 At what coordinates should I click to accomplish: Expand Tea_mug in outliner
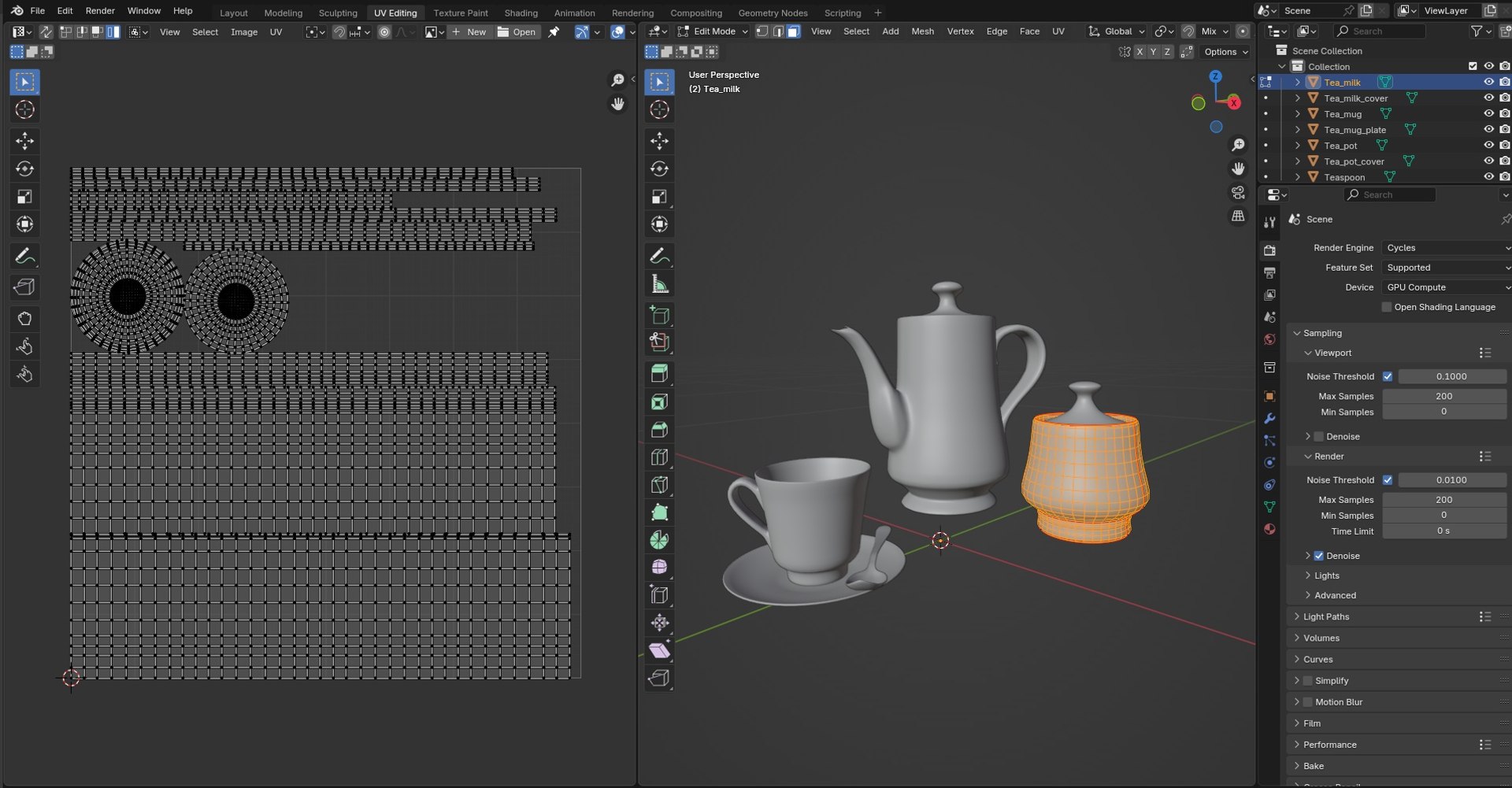[x=1297, y=114]
